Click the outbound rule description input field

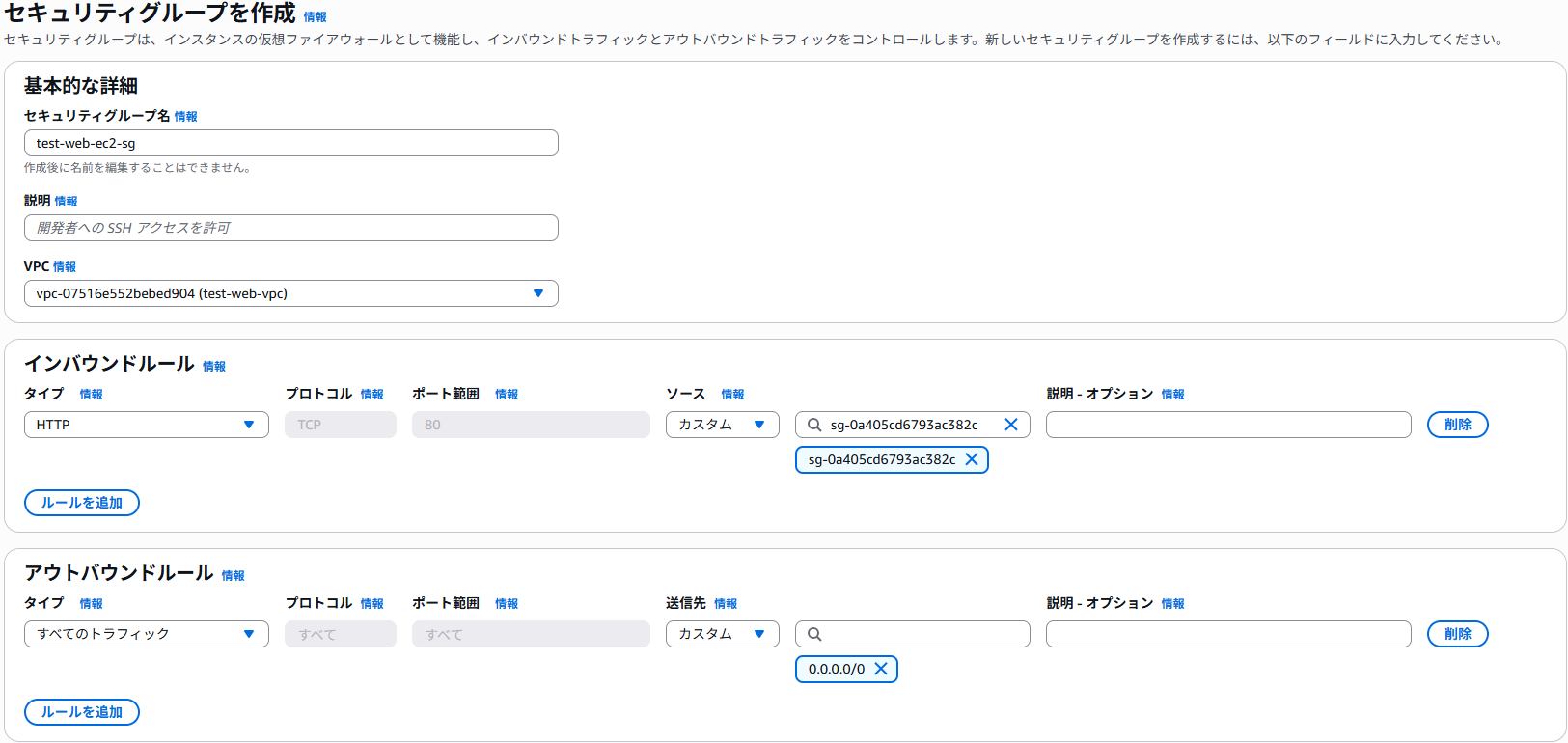point(1227,634)
